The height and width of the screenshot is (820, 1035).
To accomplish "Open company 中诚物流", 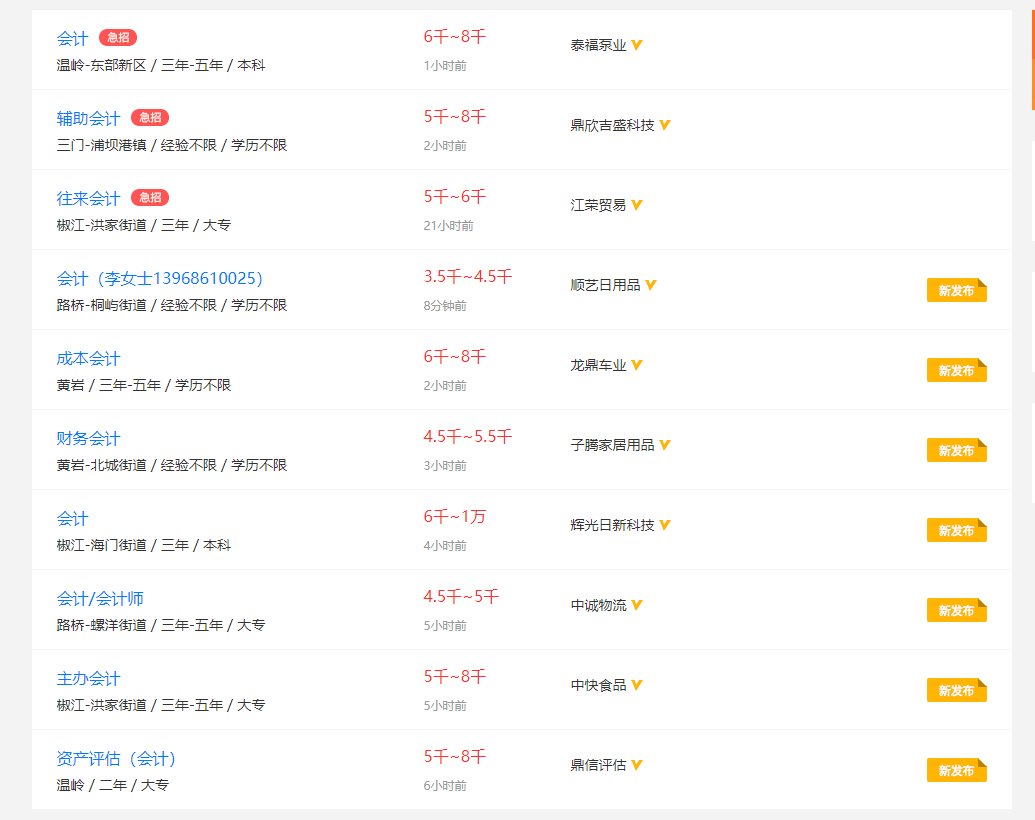I will (x=598, y=605).
